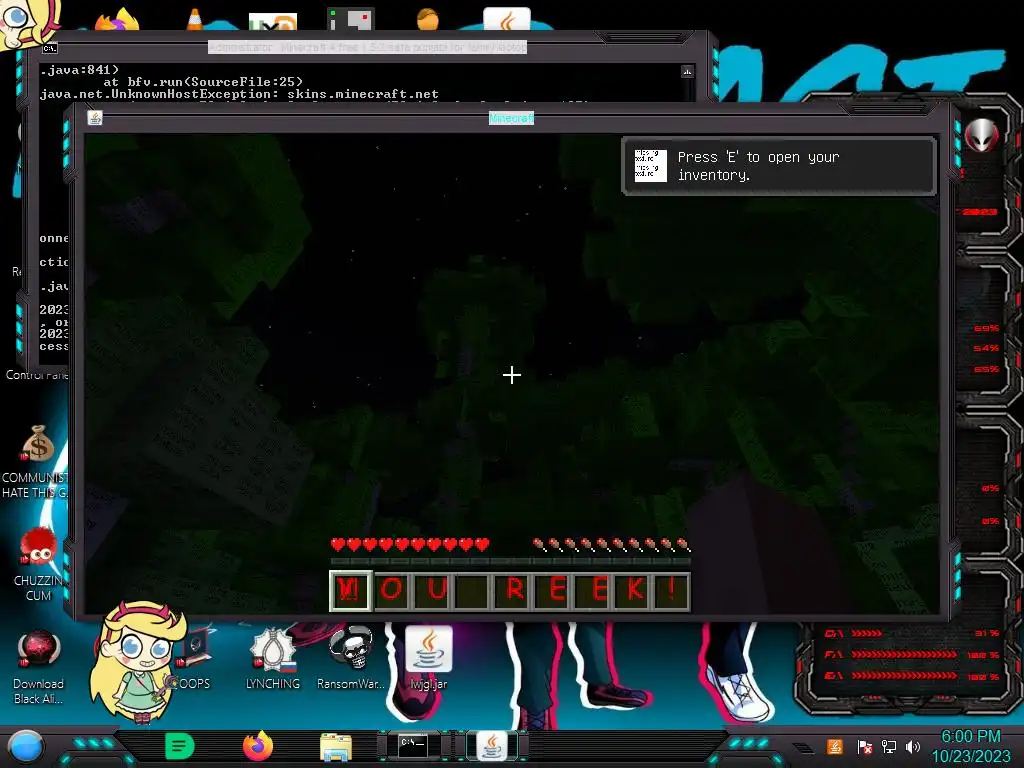Launch Firefox from the taskbar
Image resolution: width=1024 pixels, height=768 pixels.
tap(258, 746)
